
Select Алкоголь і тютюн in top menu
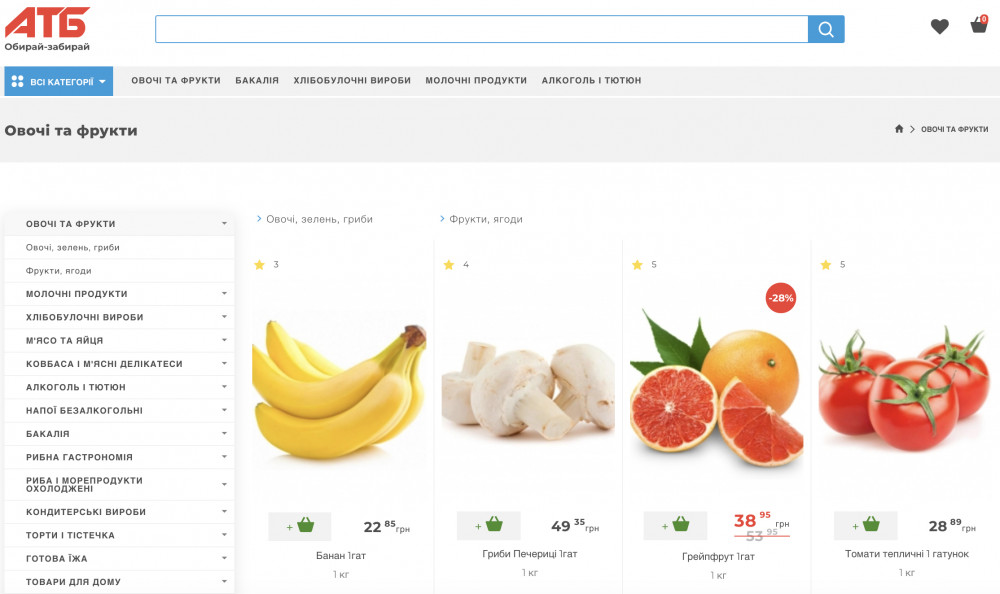tap(591, 81)
